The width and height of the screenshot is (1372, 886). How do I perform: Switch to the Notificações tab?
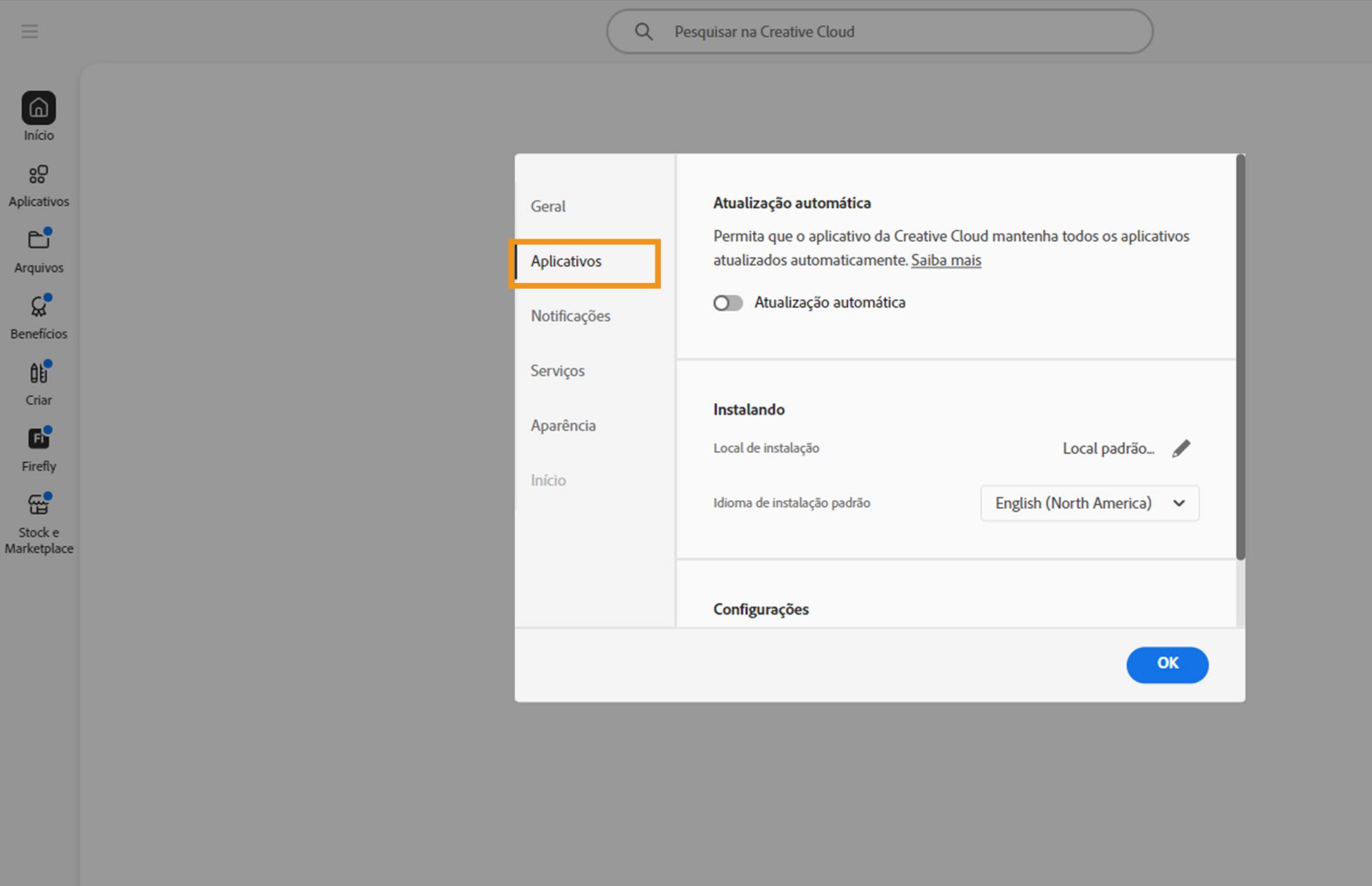pos(570,316)
